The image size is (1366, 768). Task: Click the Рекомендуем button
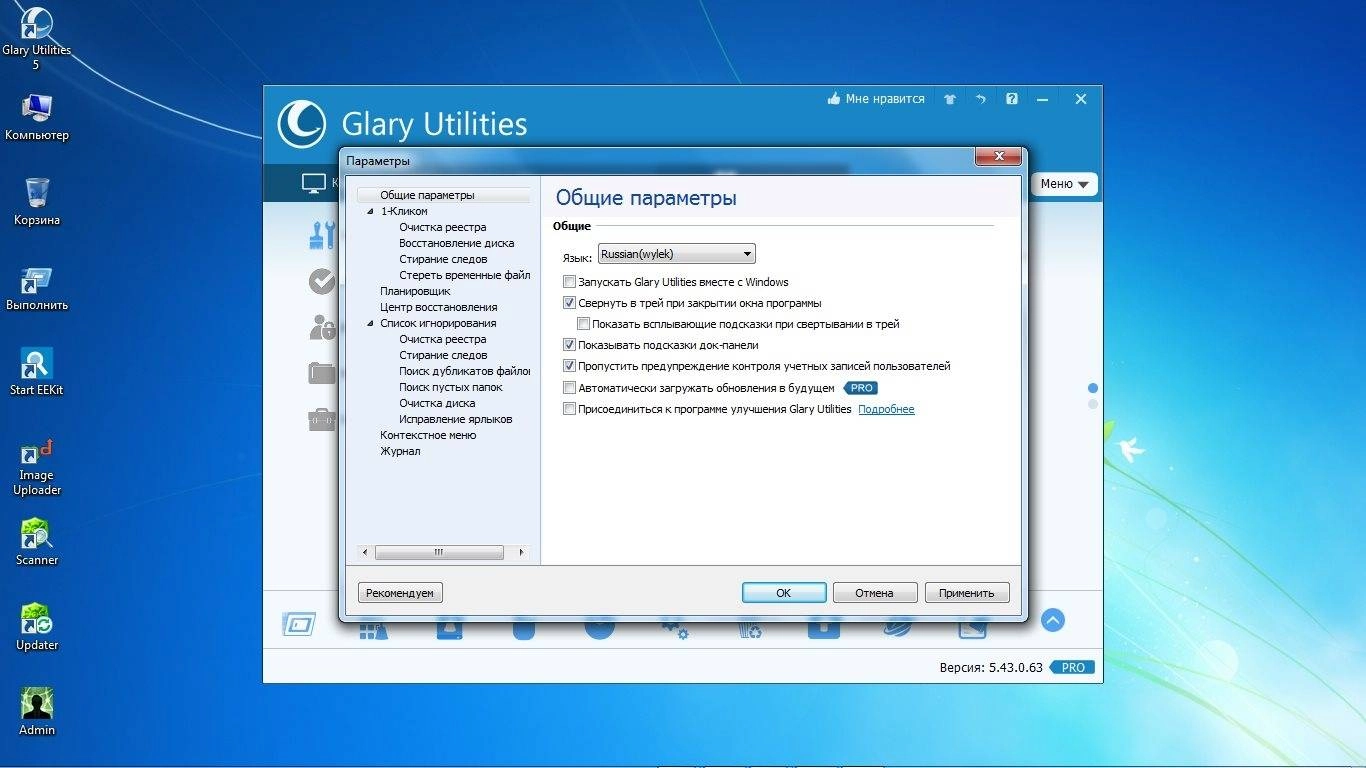tap(400, 593)
